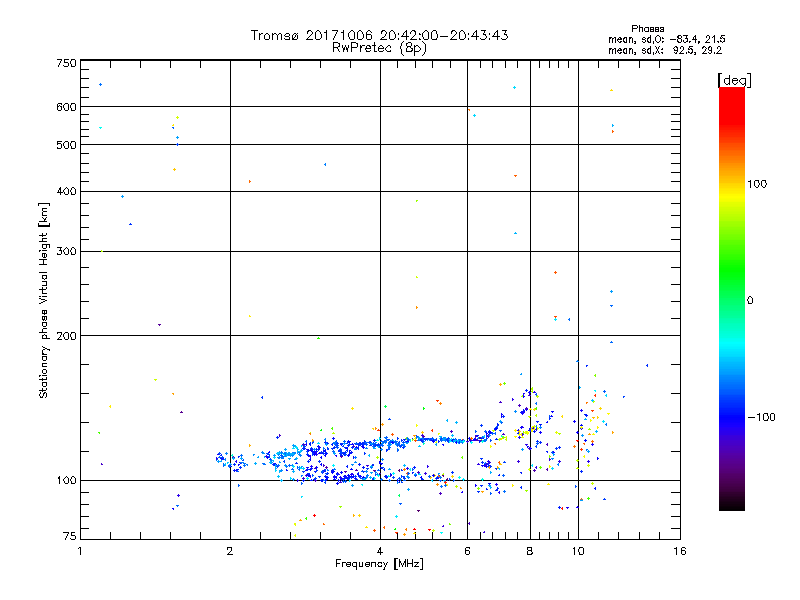Click the 'Phases' header at top right
The height and width of the screenshot is (600, 800).
(647, 29)
